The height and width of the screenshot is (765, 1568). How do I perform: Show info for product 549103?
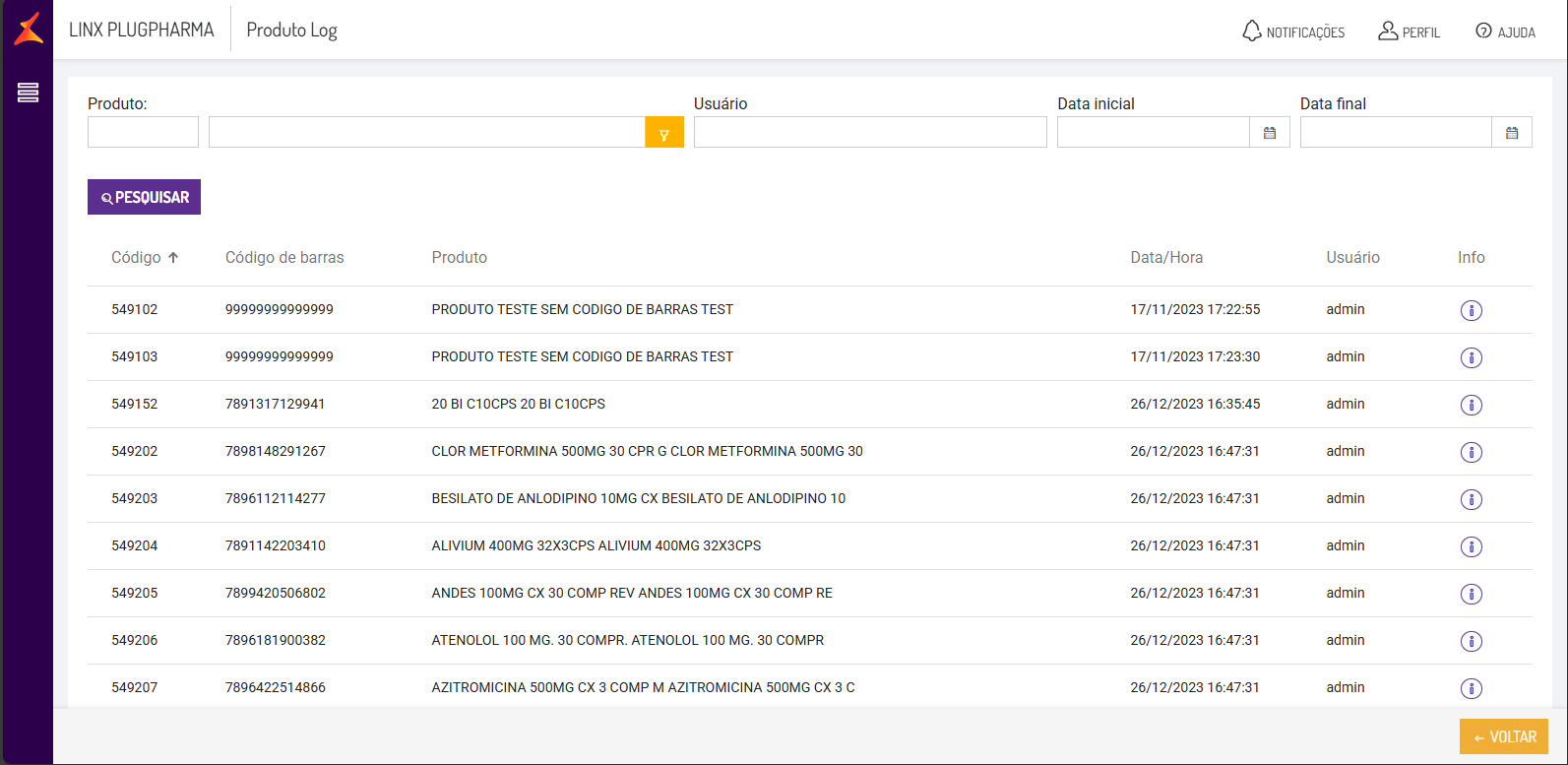point(1472,357)
